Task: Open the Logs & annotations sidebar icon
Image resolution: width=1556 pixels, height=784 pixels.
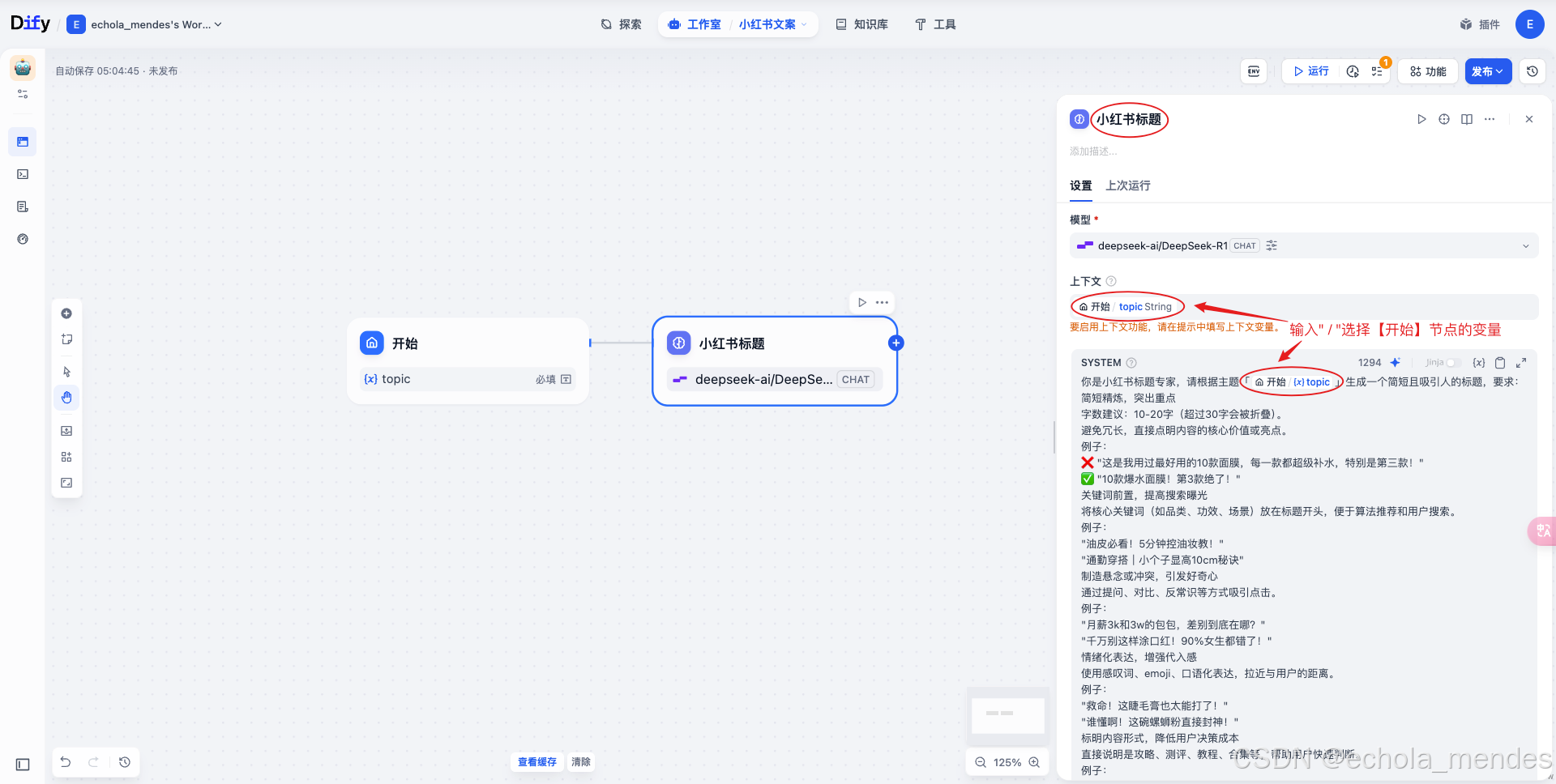Action: [x=23, y=207]
